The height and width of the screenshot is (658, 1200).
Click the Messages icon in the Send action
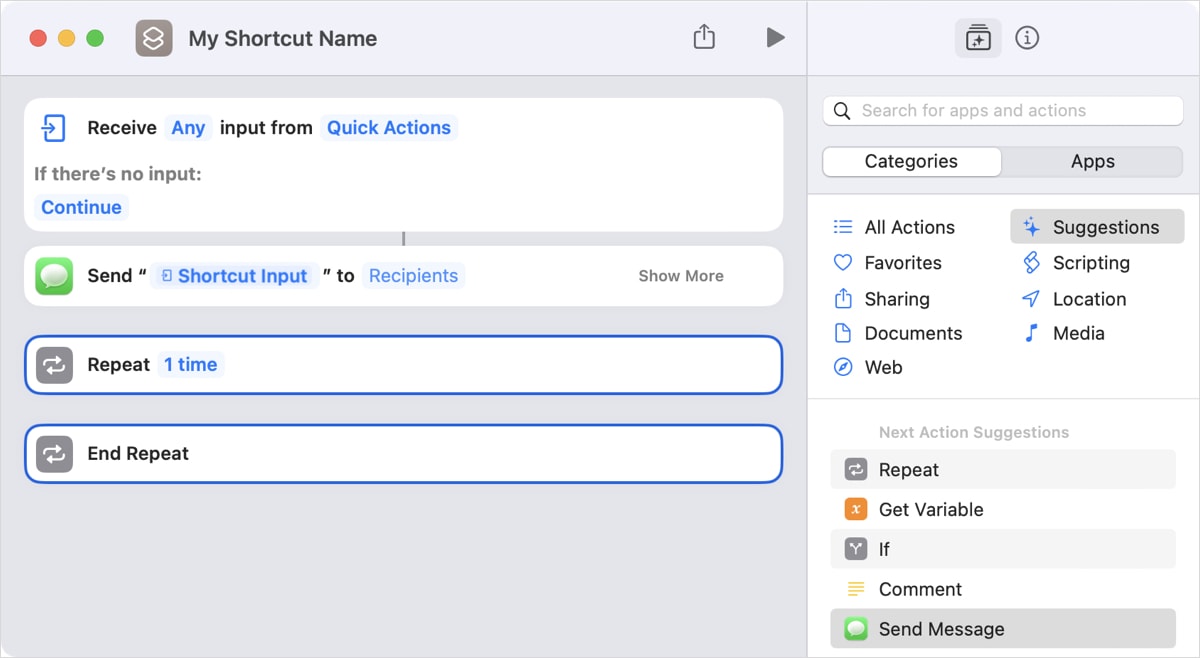[54, 275]
